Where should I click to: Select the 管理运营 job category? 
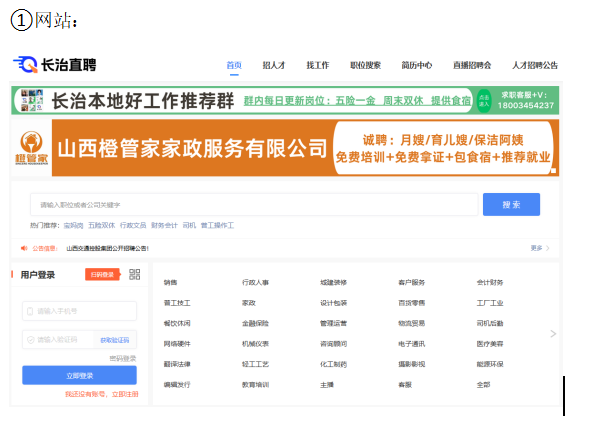334,323
